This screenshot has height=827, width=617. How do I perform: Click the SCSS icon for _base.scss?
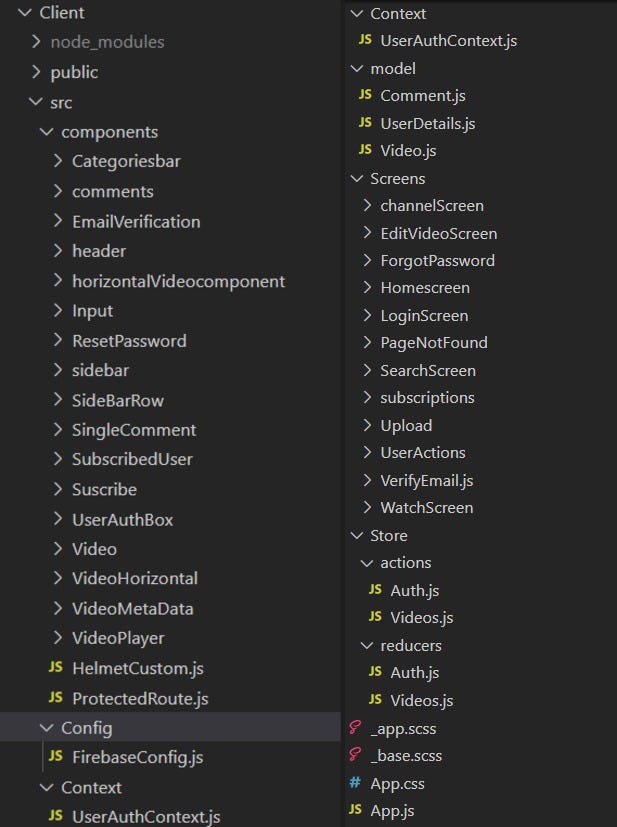pyautogui.click(x=356, y=755)
